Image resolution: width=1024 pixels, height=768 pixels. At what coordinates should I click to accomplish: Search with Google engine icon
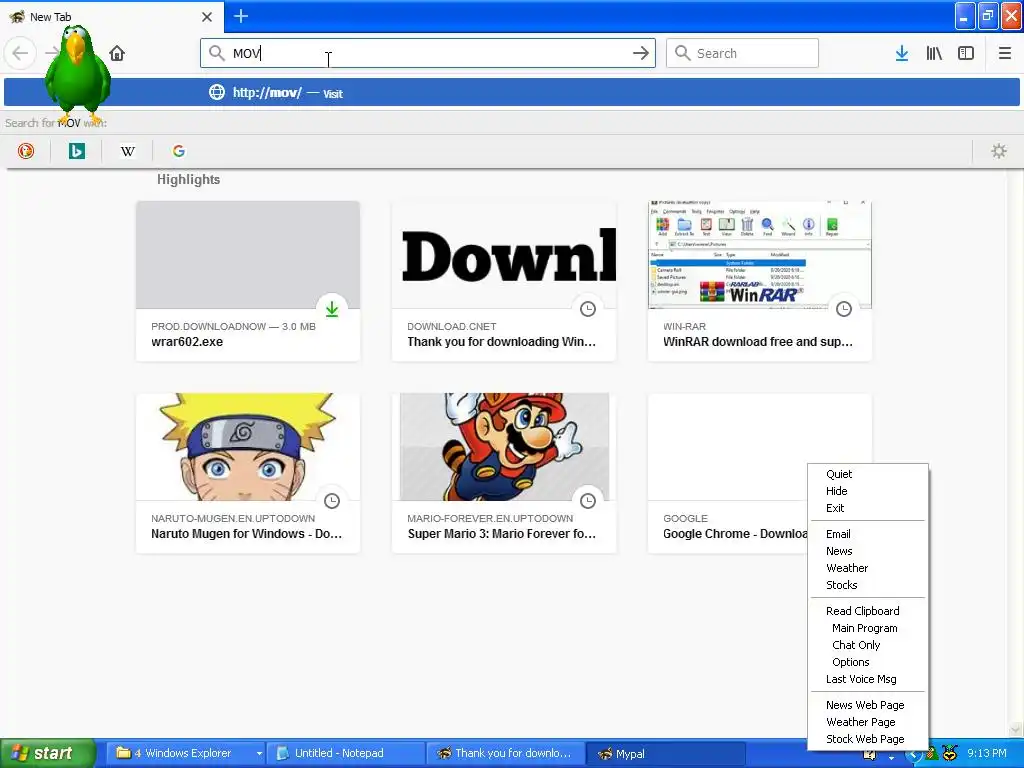pyautogui.click(x=178, y=152)
